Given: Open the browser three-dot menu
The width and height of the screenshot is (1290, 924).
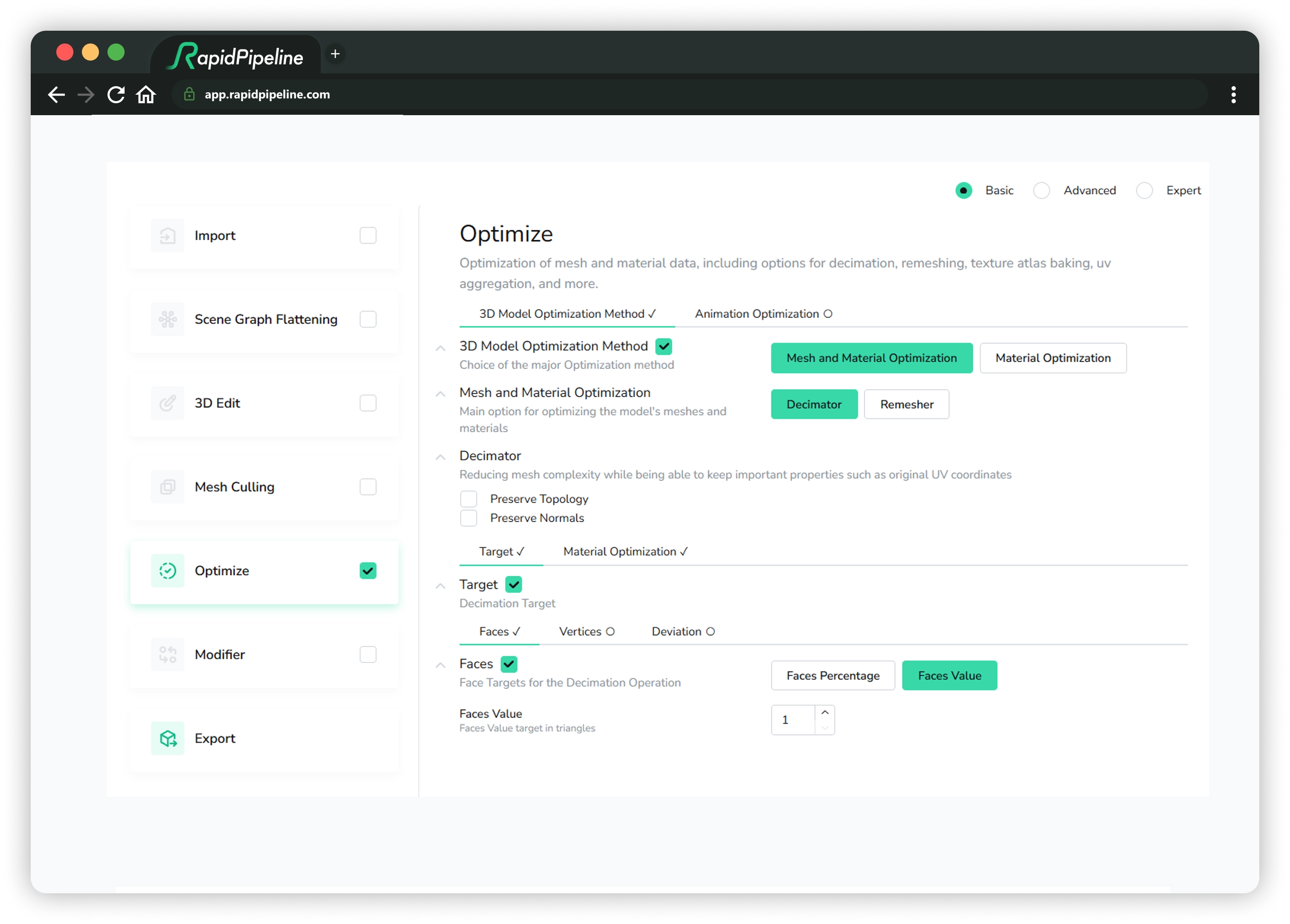Looking at the screenshot, I should coord(1234,94).
